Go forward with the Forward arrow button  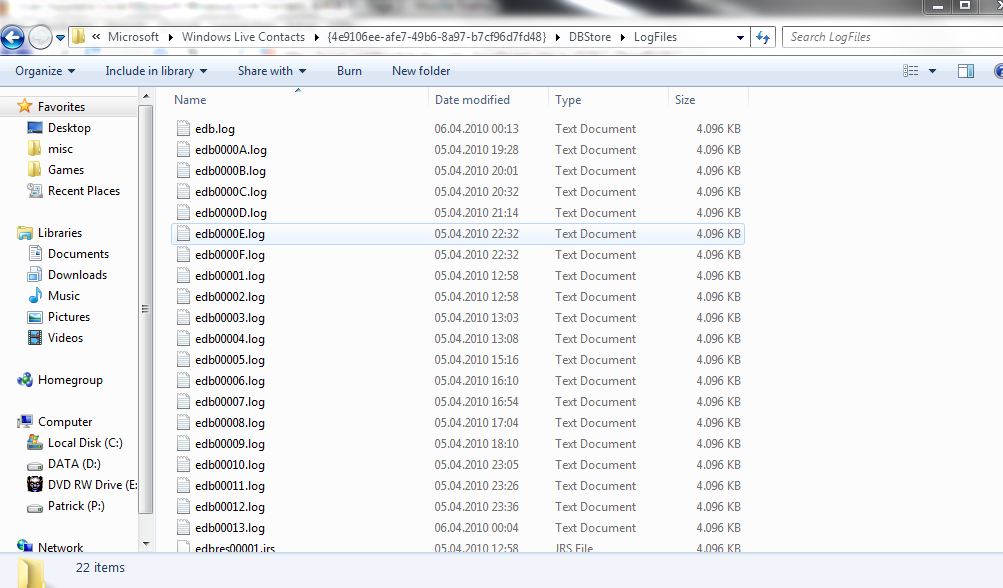[x=40, y=38]
